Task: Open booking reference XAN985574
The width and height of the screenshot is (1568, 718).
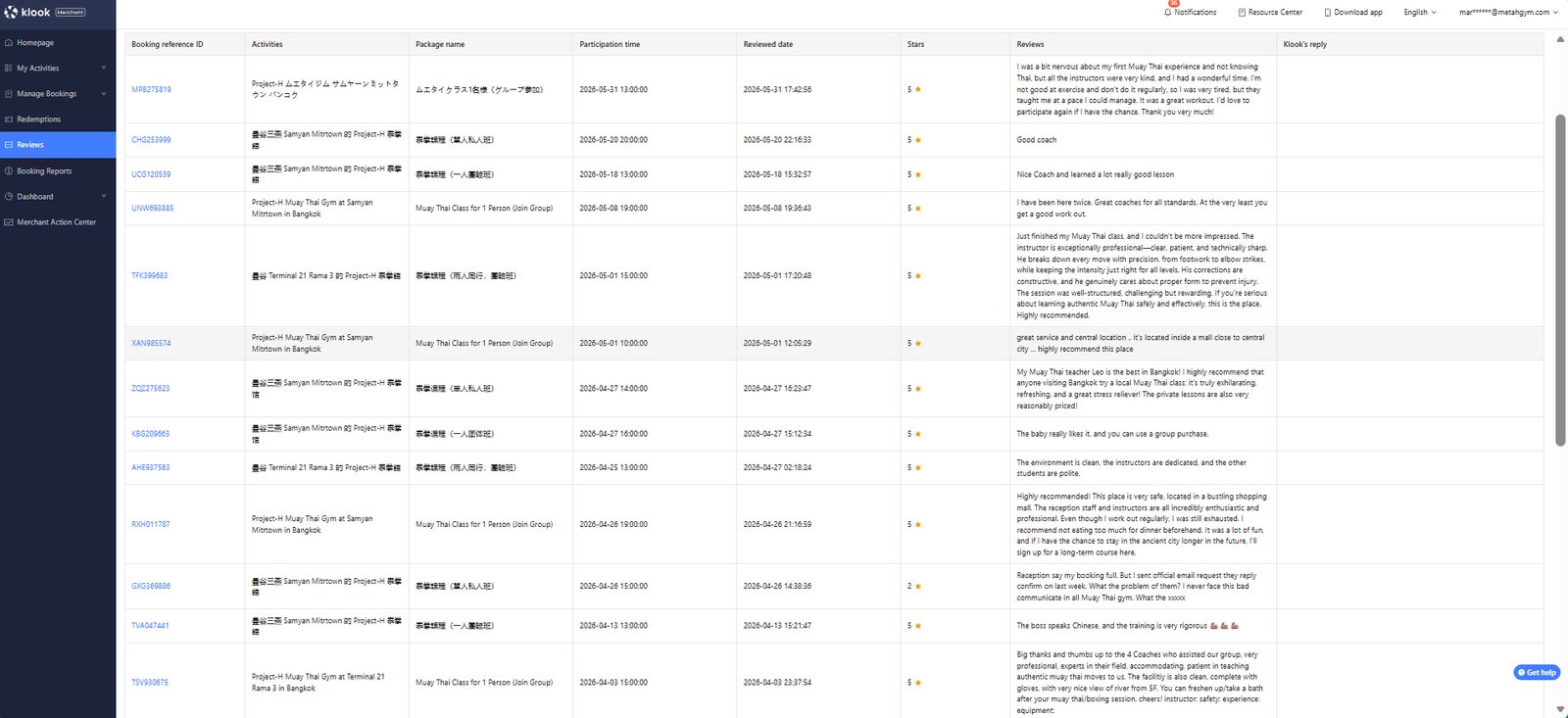Action: pyautogui.click(x=151, y=344)
